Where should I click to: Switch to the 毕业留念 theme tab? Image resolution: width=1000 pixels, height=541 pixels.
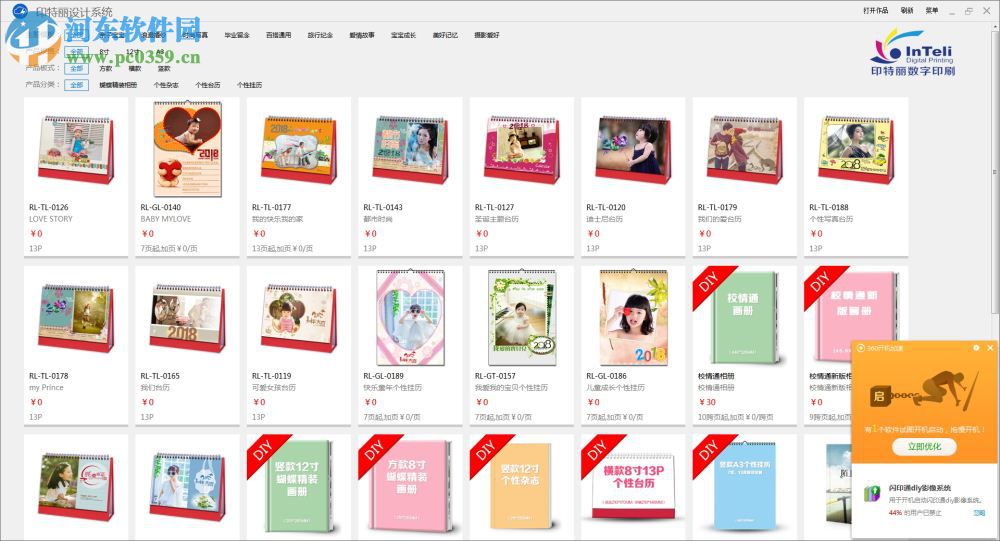[x=237, y=35]
